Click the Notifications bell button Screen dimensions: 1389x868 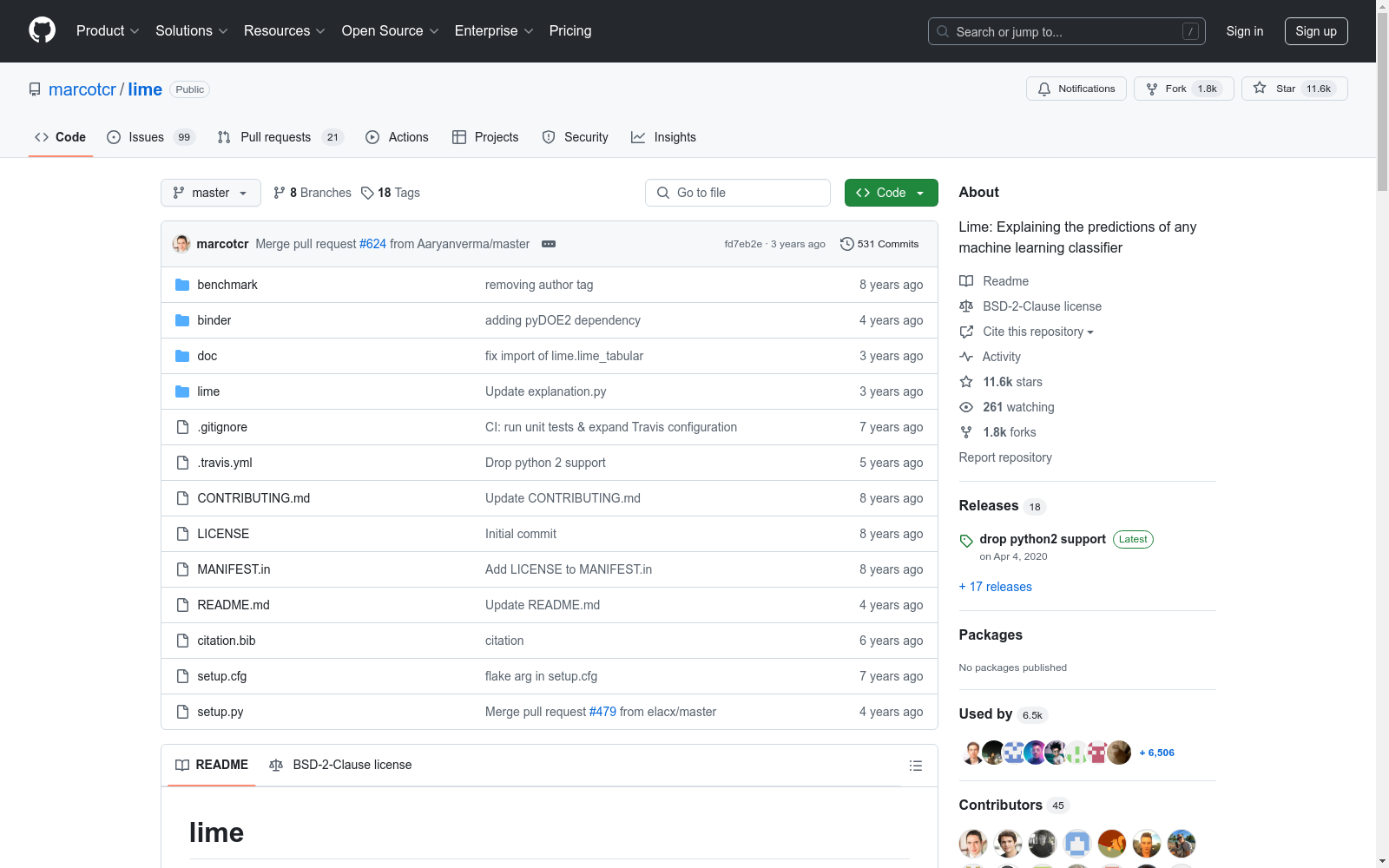coord(1076,89)
